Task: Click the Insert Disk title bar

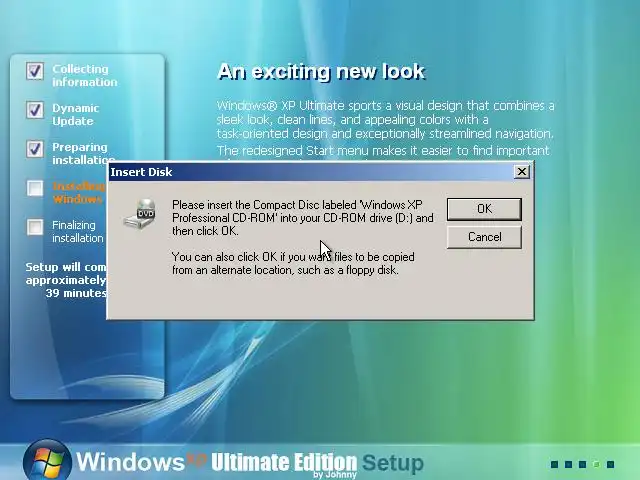Action: (x=320, y=172)
